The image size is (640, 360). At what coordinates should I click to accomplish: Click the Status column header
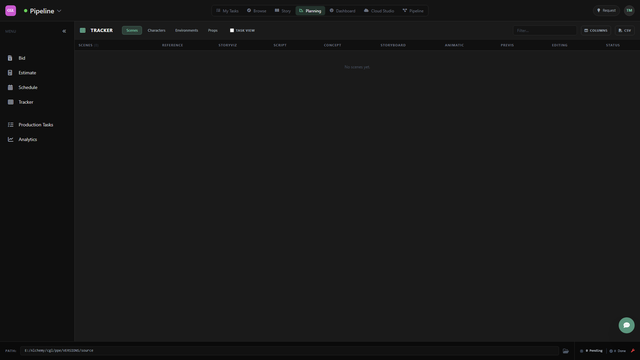click(x=612, y=45)
